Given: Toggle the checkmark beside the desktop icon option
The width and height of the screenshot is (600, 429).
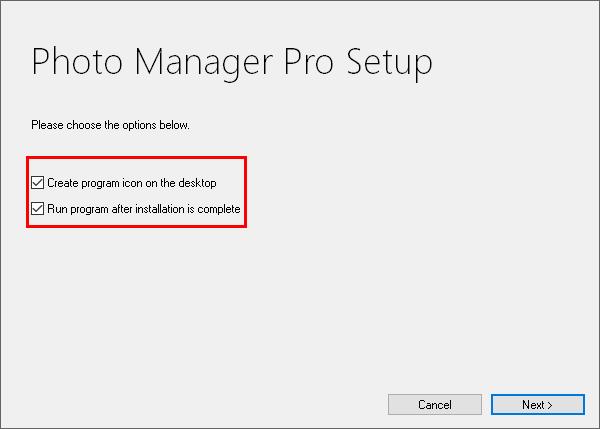Looking at the screenshot, I should point(38,183).
